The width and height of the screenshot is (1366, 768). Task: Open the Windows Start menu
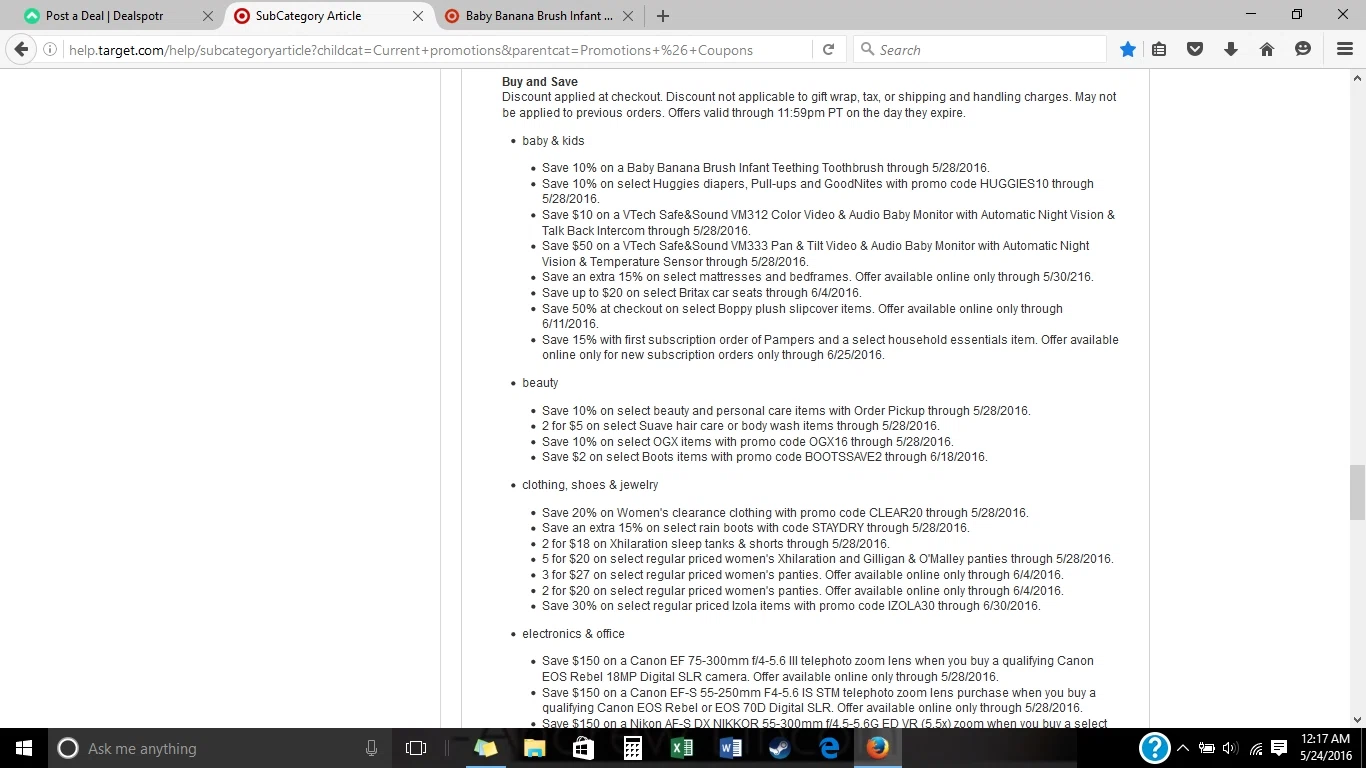coord(24,748)
